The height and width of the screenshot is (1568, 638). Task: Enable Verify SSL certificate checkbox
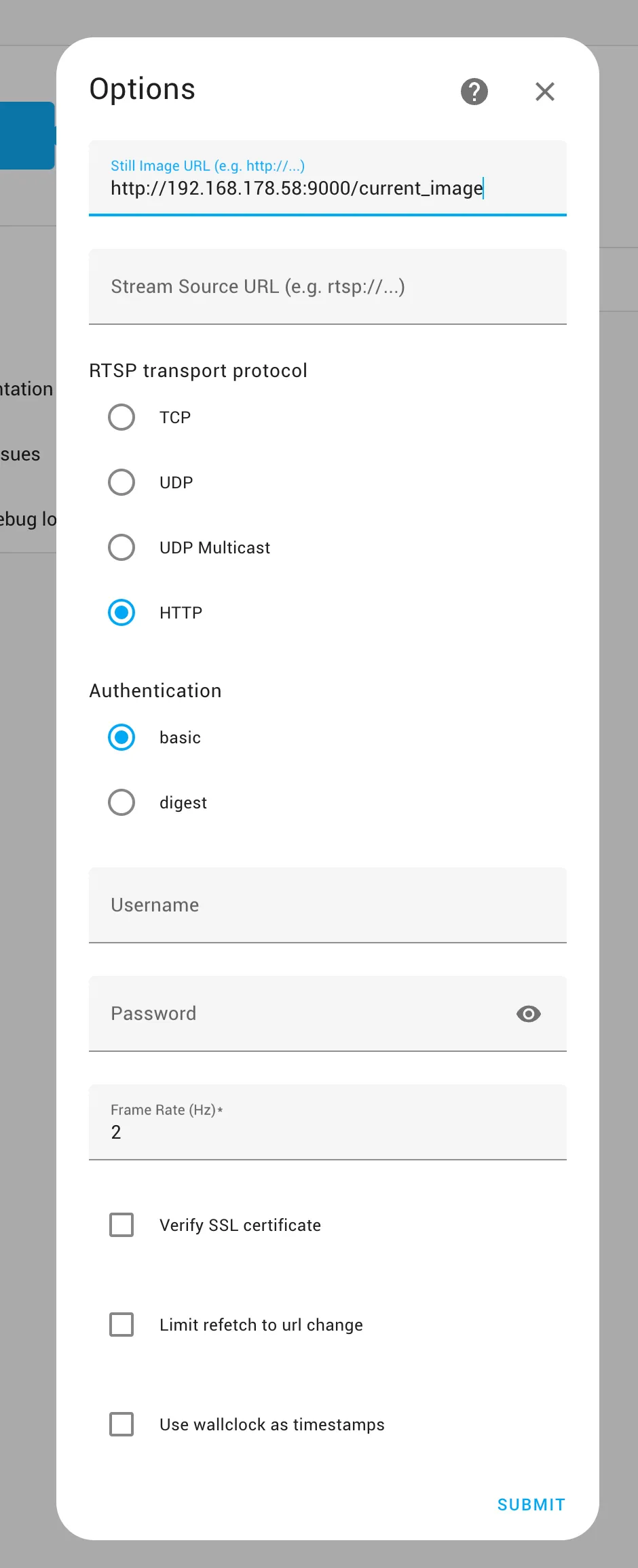[x=121, y=1225]
